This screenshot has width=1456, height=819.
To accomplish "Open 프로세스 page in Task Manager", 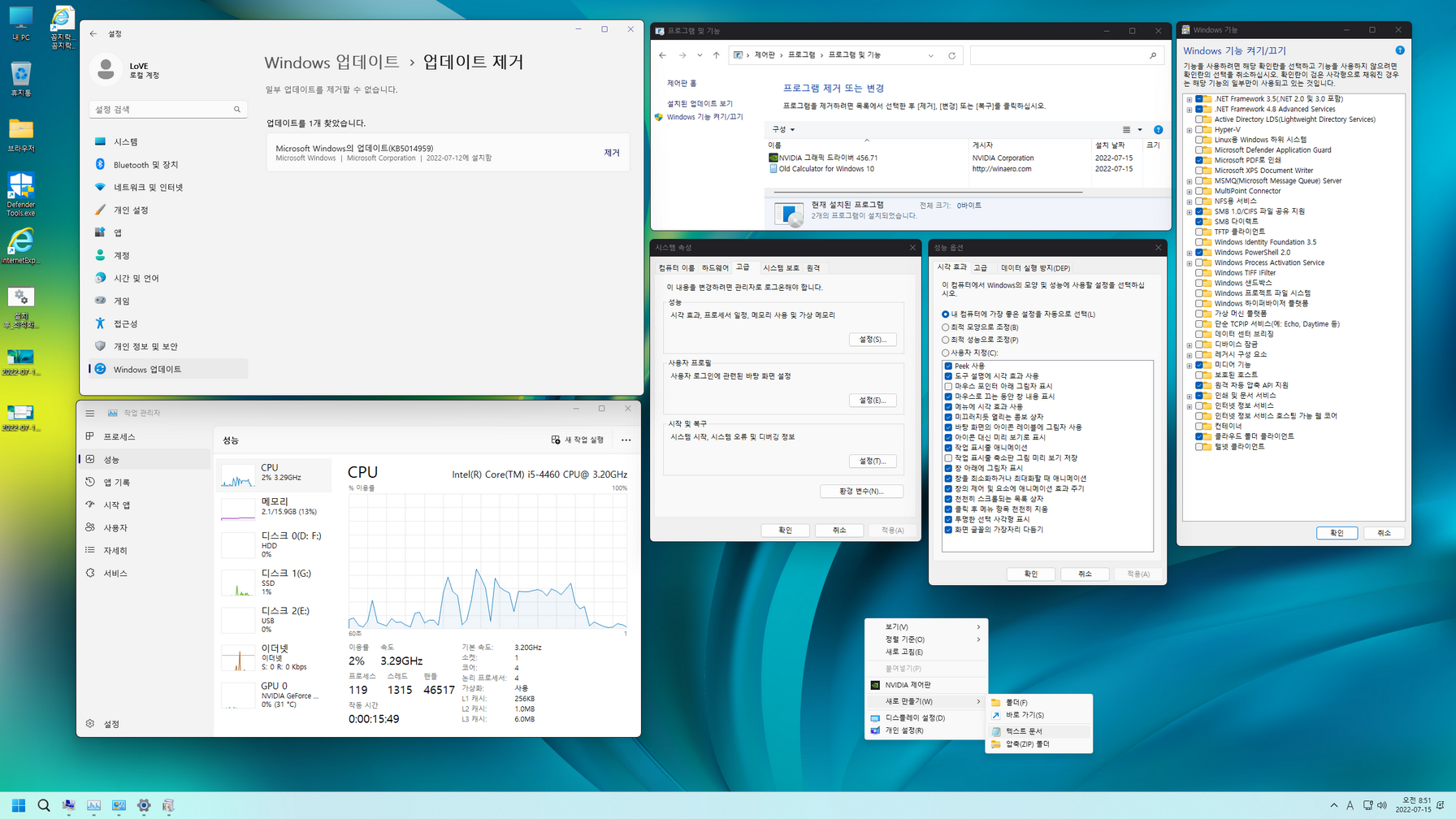I will [x=146, y=436].
